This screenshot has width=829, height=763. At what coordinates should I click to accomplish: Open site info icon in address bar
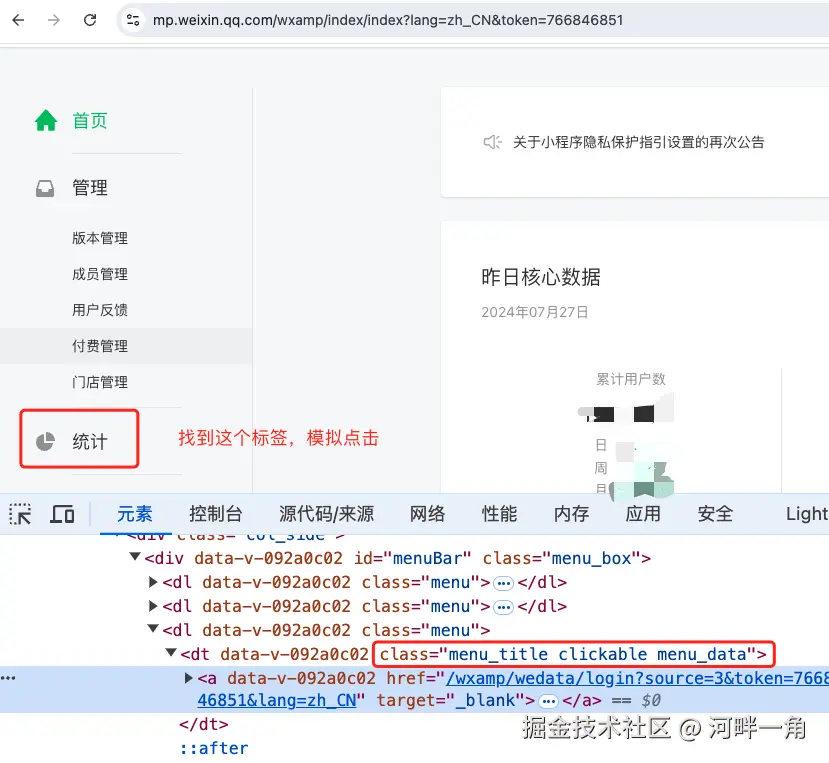[x=133, y=20]
